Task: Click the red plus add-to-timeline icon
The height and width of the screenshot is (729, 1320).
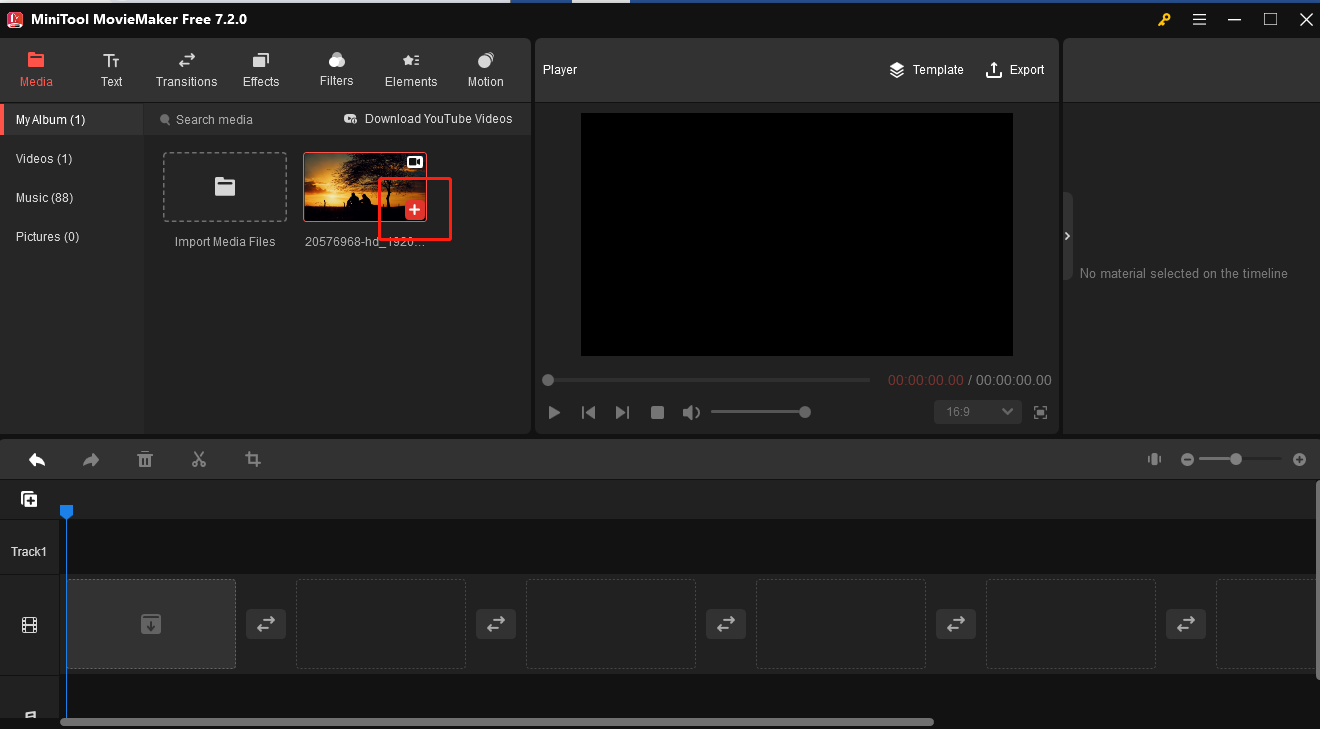Action: point(414,209)
